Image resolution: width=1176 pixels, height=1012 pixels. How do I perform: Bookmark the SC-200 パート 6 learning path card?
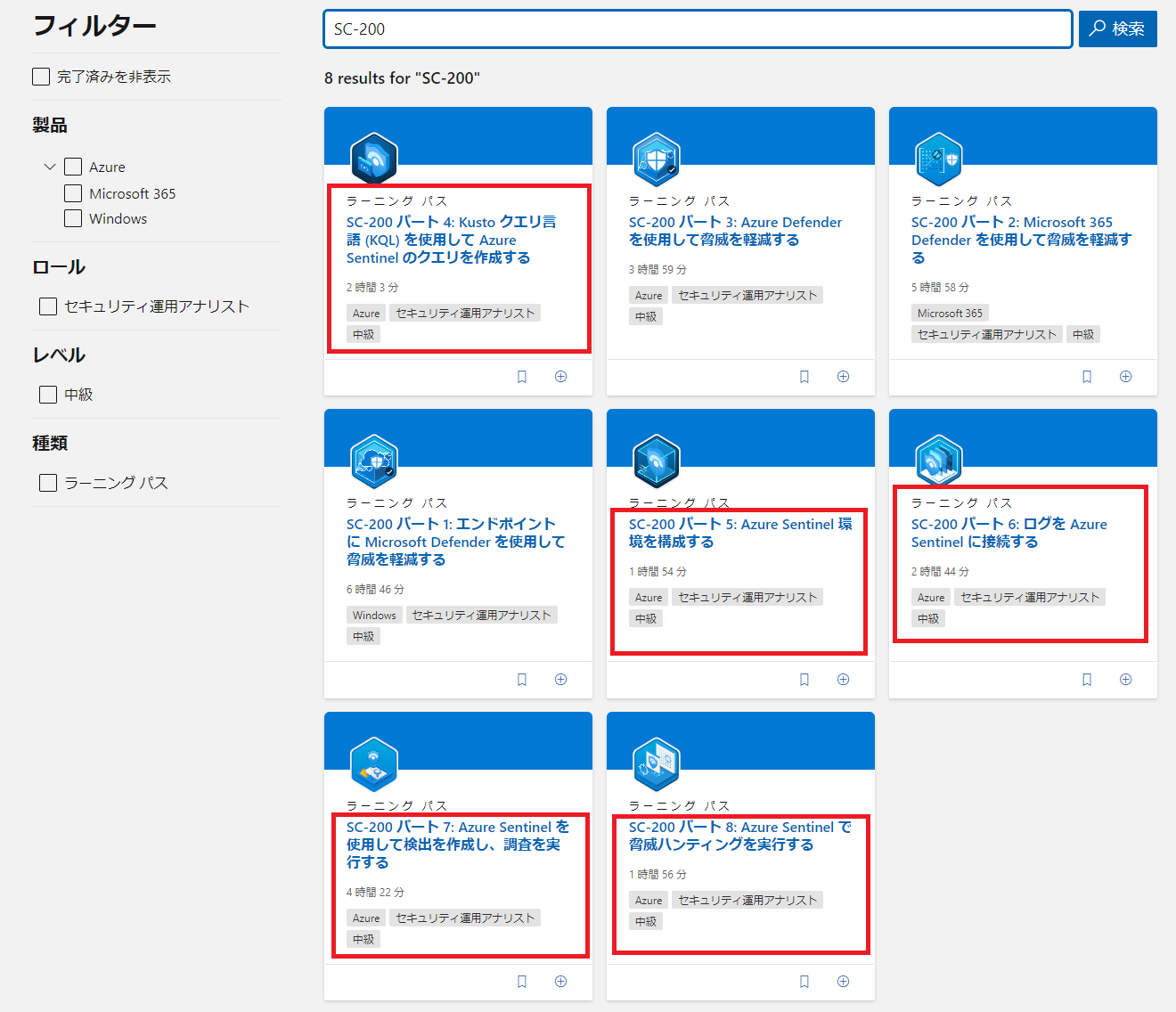(x=1086, y=679)
